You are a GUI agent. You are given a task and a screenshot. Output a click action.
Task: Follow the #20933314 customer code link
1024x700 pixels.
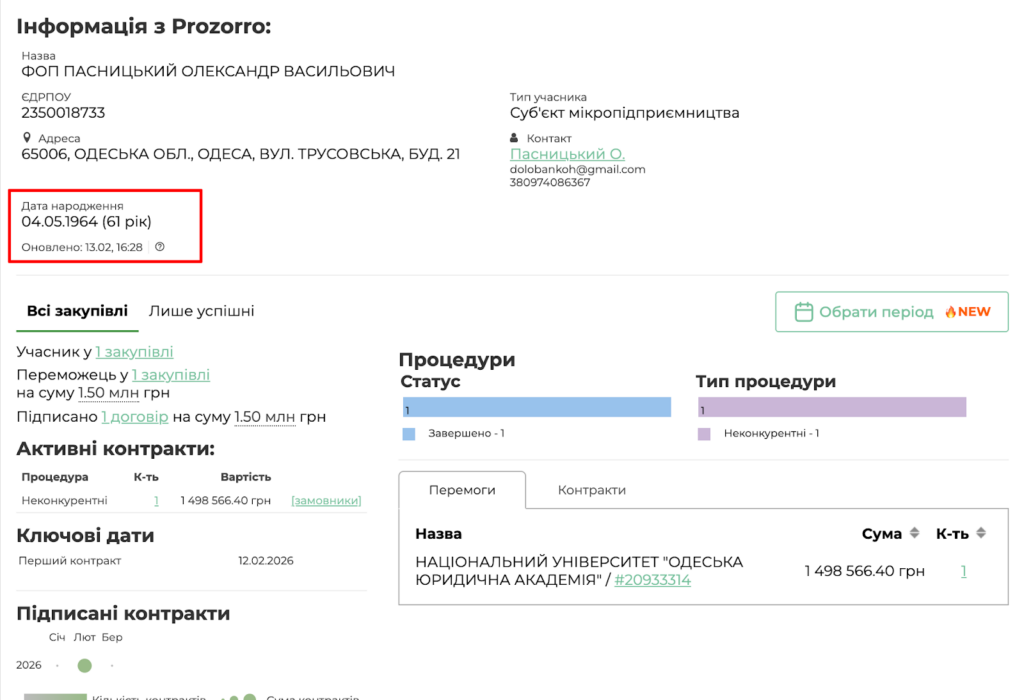[x=652, y=580]
